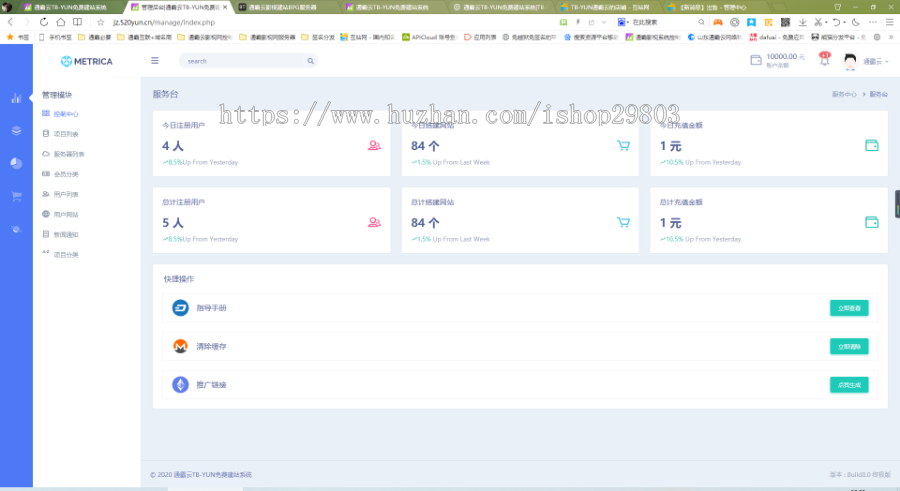Click the orange game controller toolbar icon
Viewport: 900px width, 491px height.
717,22
